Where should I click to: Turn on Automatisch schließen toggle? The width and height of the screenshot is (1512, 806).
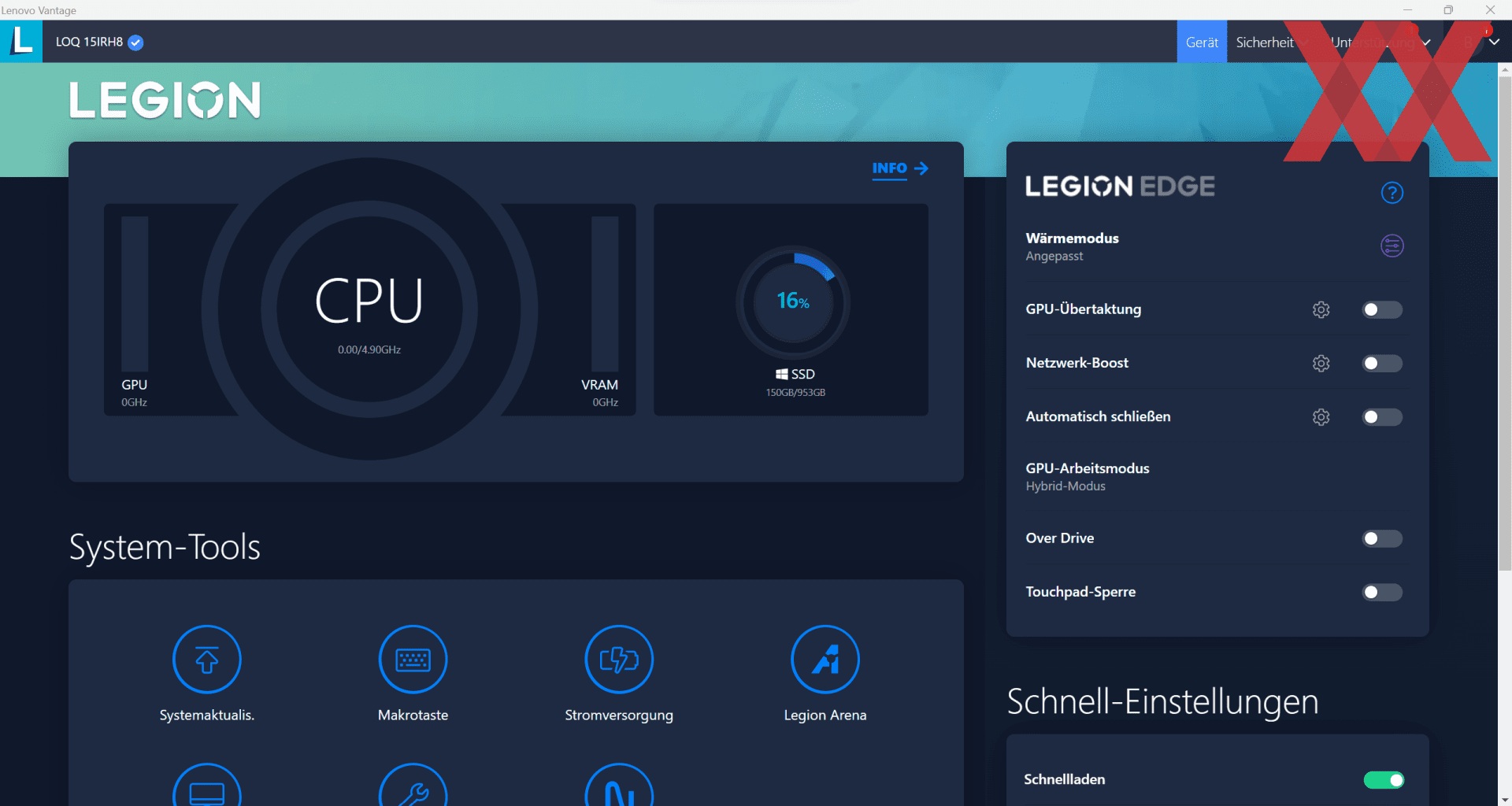click(1382, 417)
